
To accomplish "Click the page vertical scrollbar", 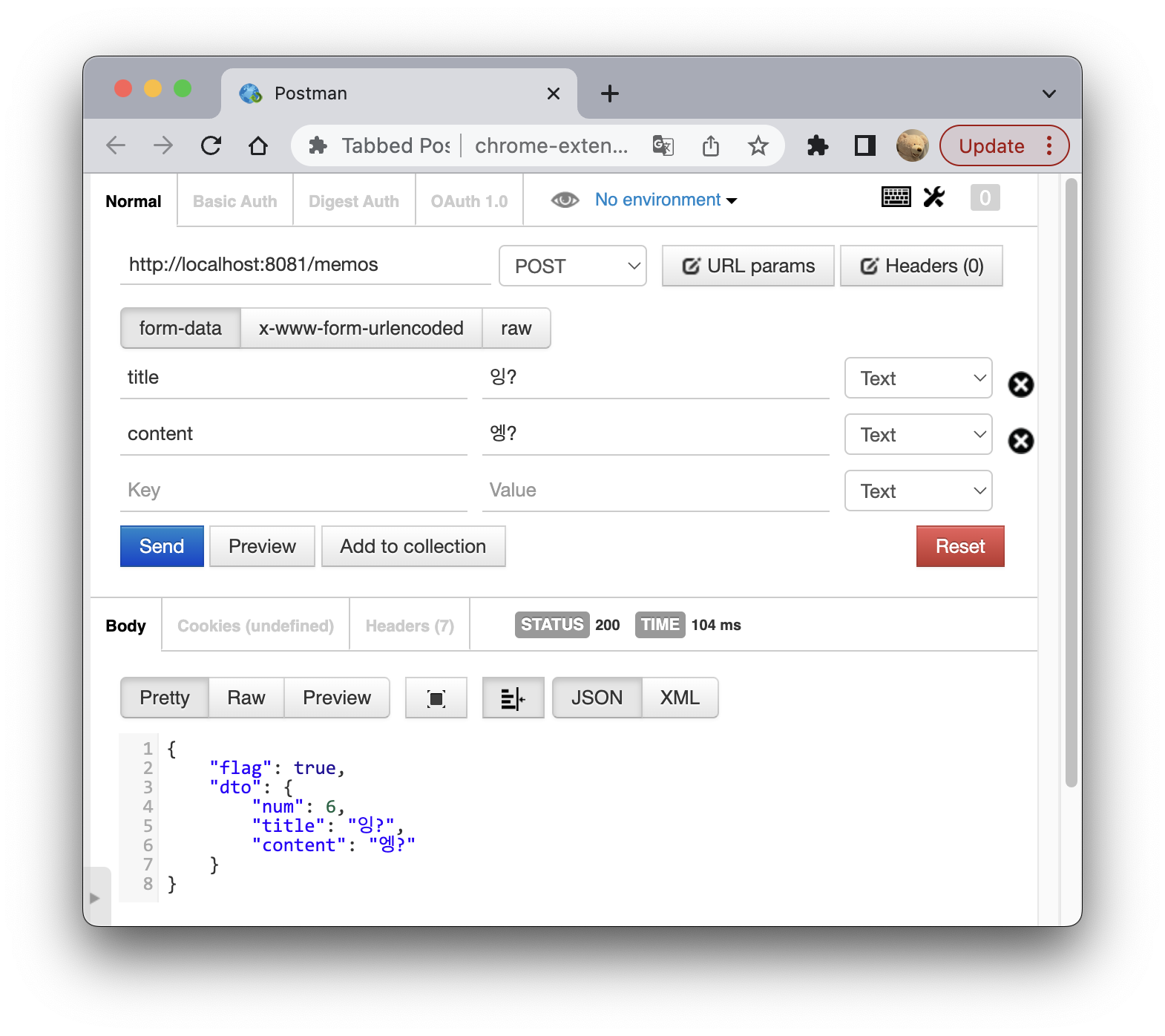I will tap(1071, 482).
